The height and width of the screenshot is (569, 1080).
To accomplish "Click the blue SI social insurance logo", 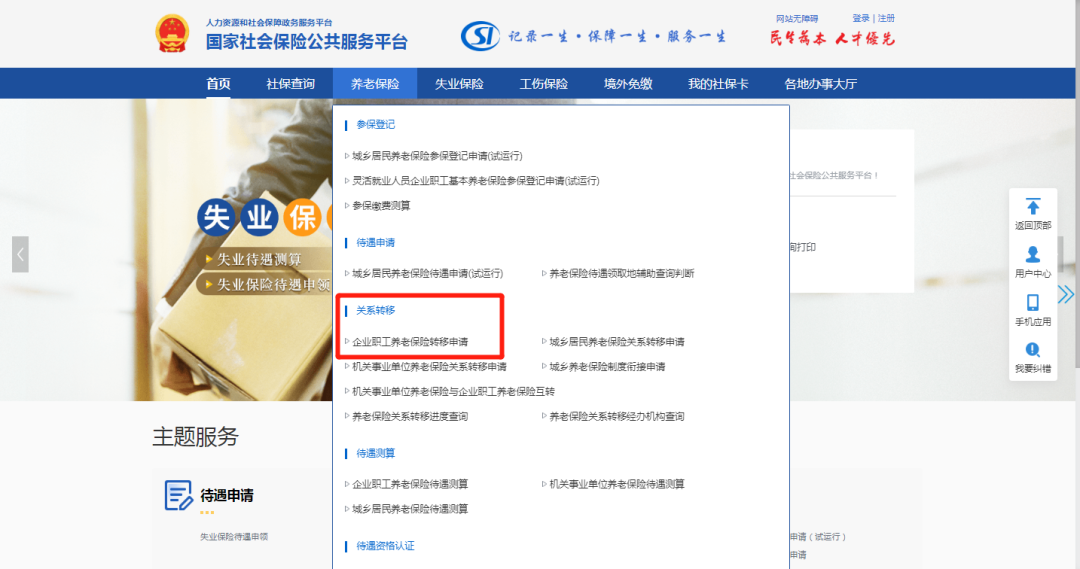I will pyautogui.click(x=480, y=36).
